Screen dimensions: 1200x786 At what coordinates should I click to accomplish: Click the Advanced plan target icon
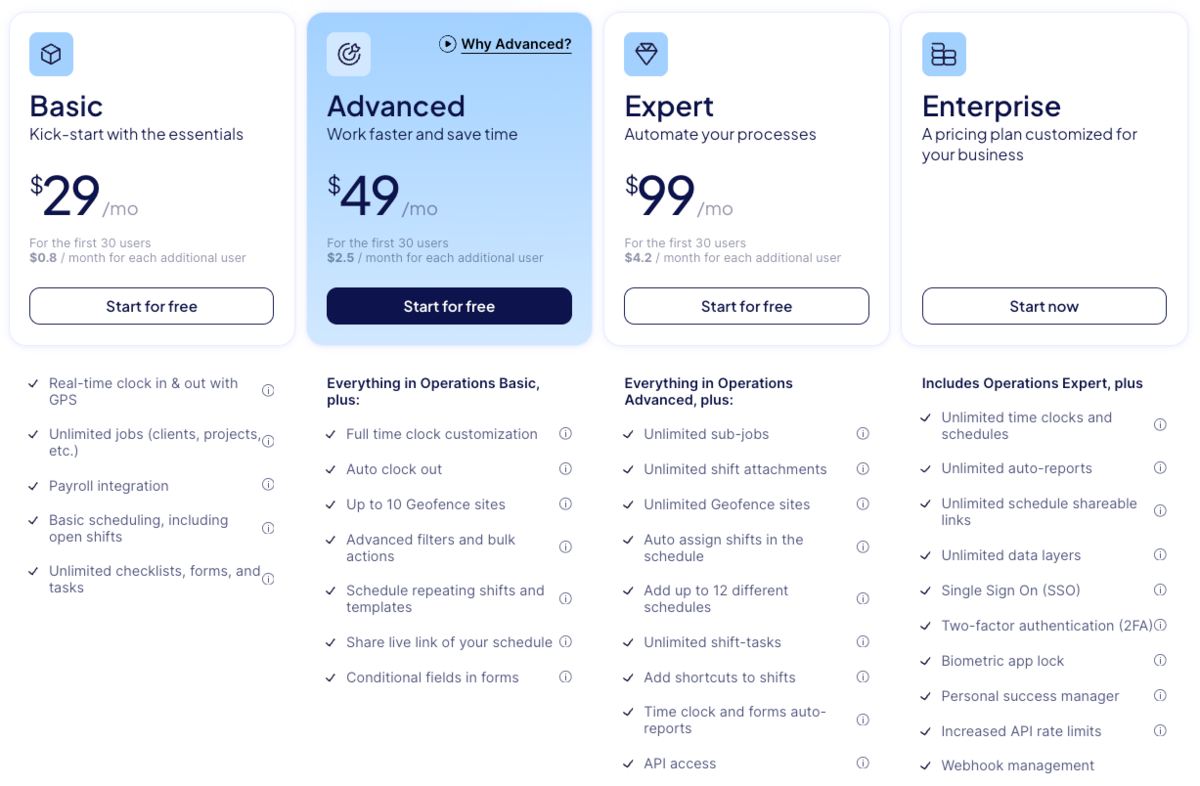click(x=348, y=54)
